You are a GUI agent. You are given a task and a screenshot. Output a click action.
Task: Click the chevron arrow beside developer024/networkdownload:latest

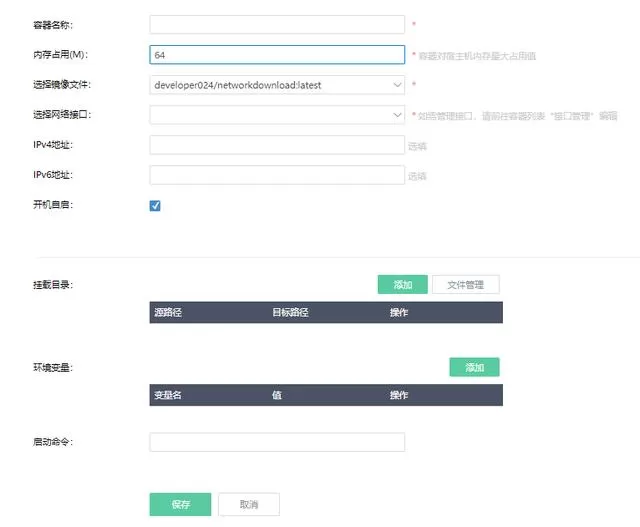397,85
